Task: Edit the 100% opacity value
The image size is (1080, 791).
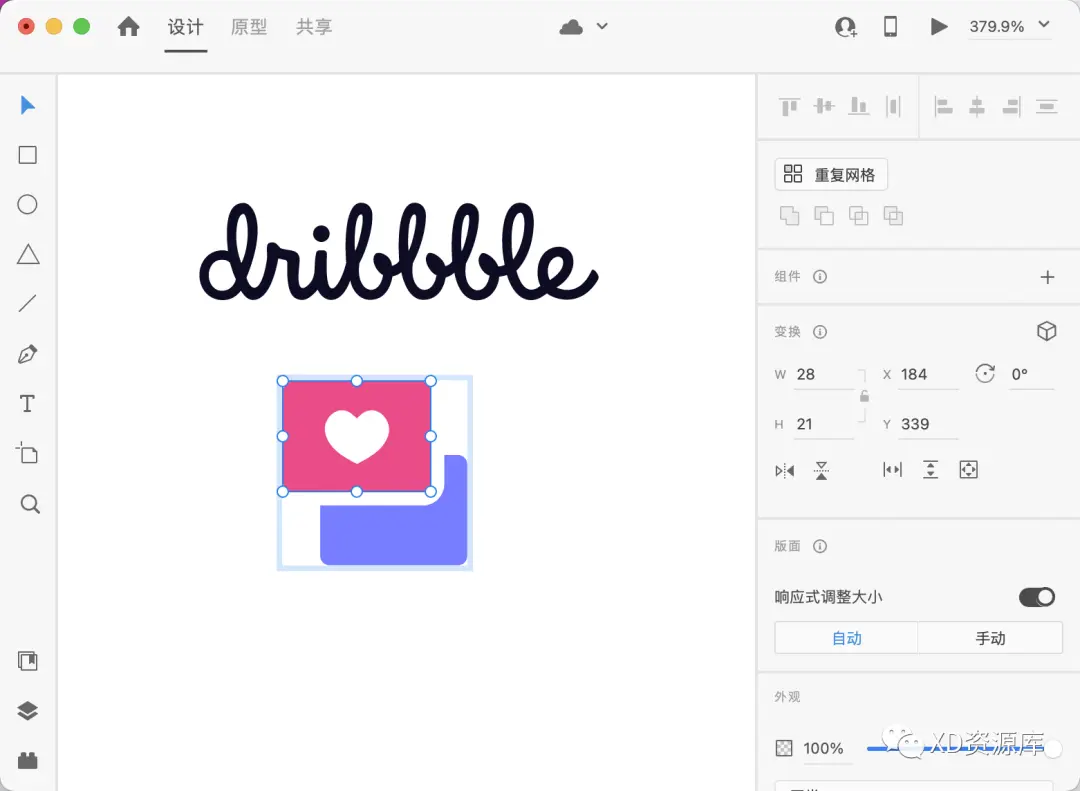Action: [x=827, y=748]
